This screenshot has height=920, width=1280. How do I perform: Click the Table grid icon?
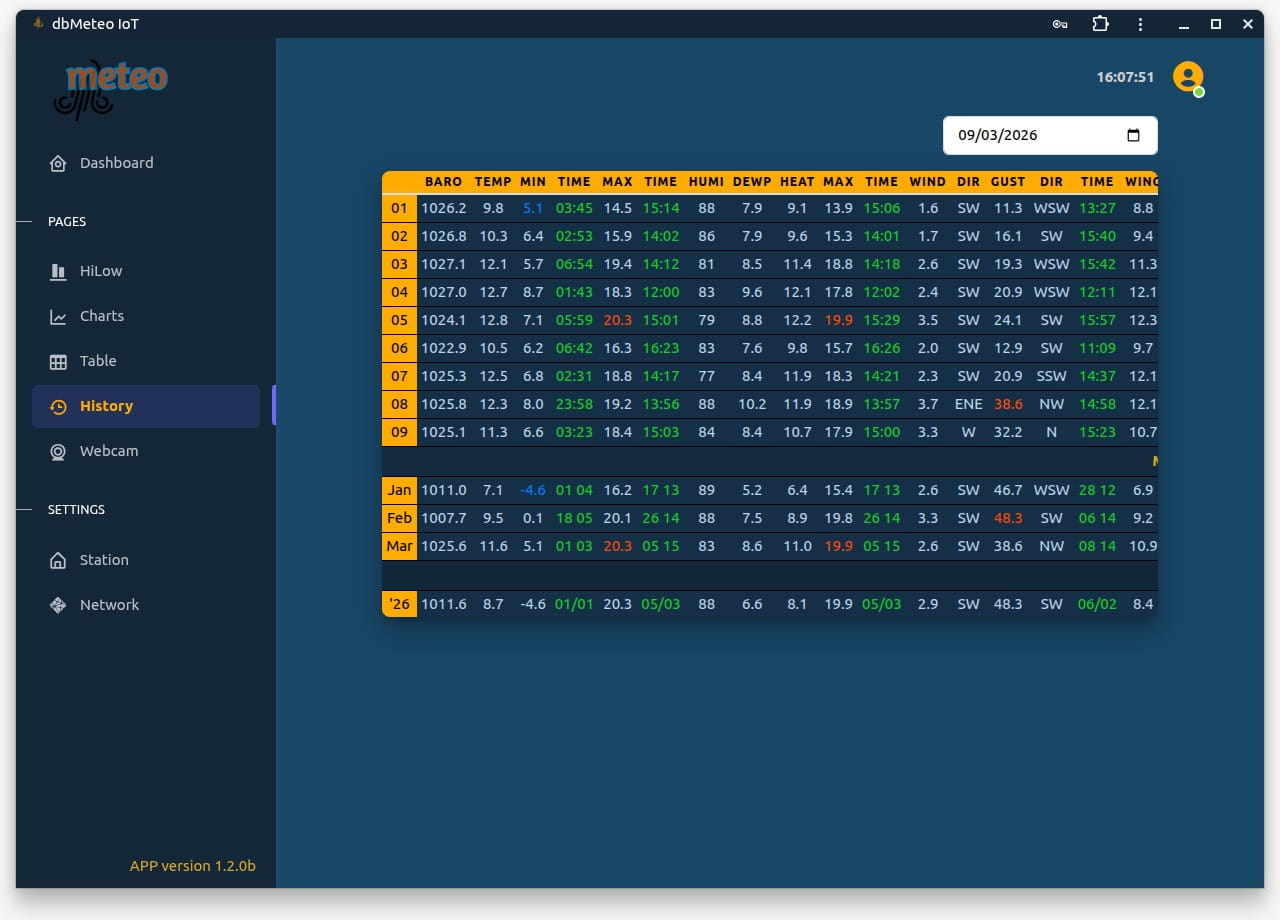pyautogui.click(x=58, y=361)
